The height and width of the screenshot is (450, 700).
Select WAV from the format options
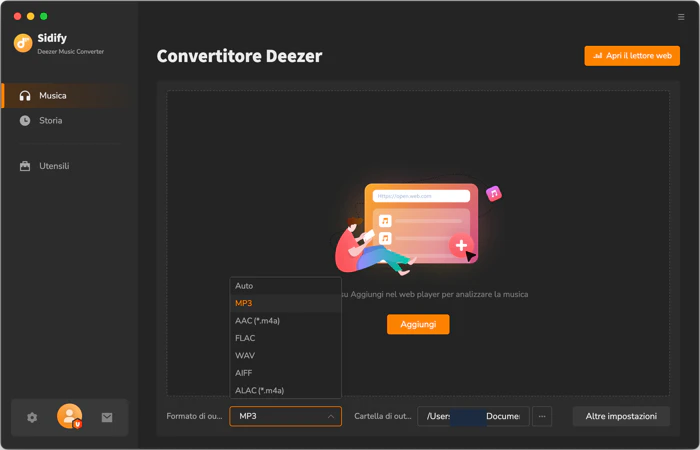tap(285, 355)
